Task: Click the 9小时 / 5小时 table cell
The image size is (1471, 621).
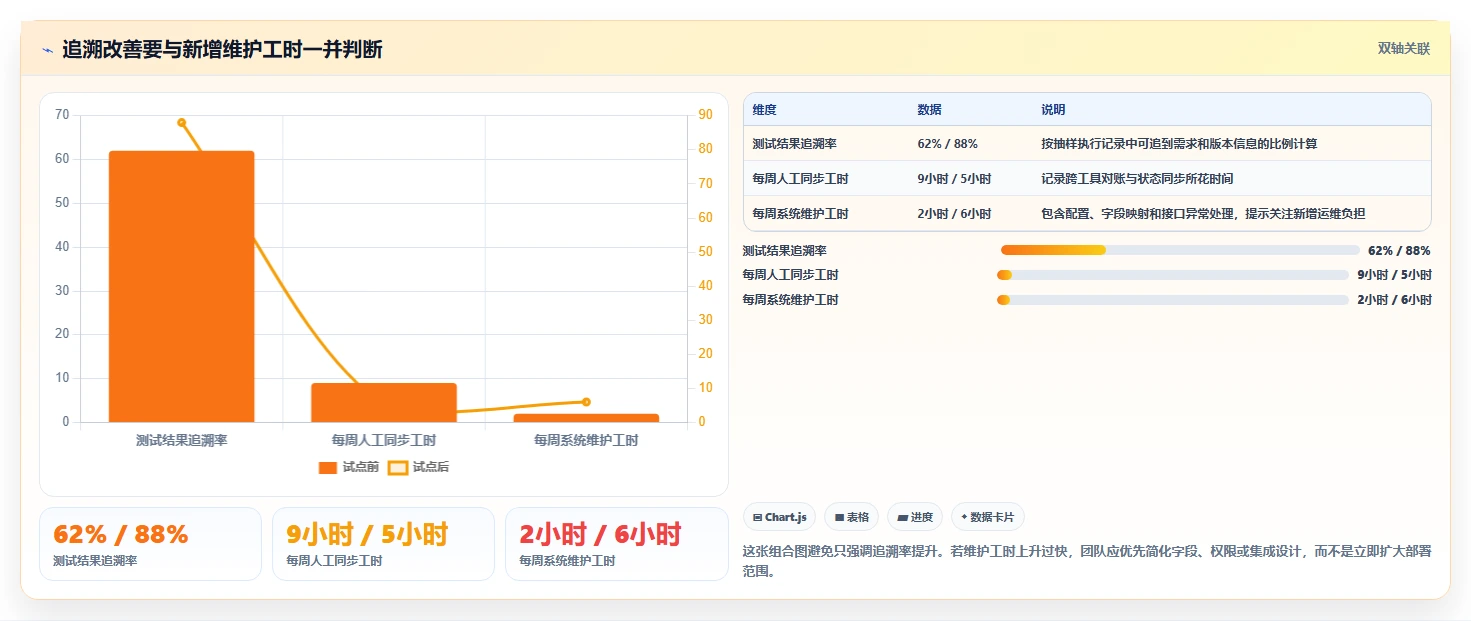Action: 954,179
